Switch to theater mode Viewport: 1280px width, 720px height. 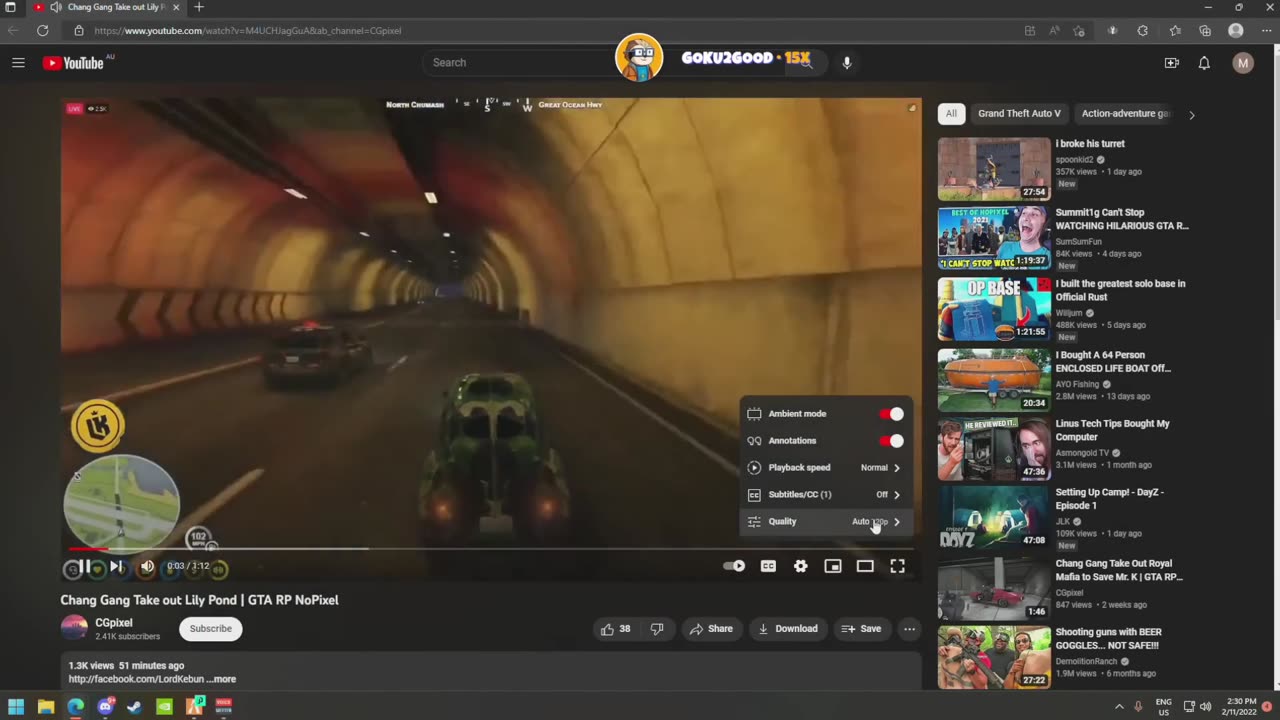[x=865, y=566]
